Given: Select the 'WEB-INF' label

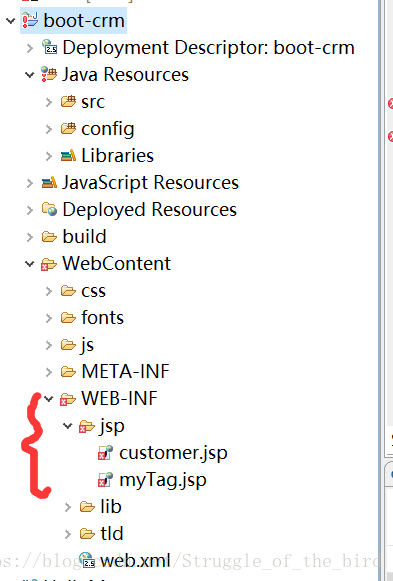Looking at the screenshot, I should [119, 398].
